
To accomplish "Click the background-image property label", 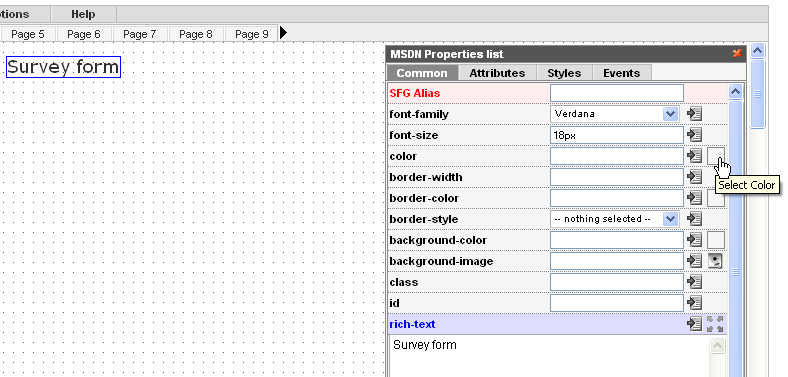I will [x=441, y=261].
